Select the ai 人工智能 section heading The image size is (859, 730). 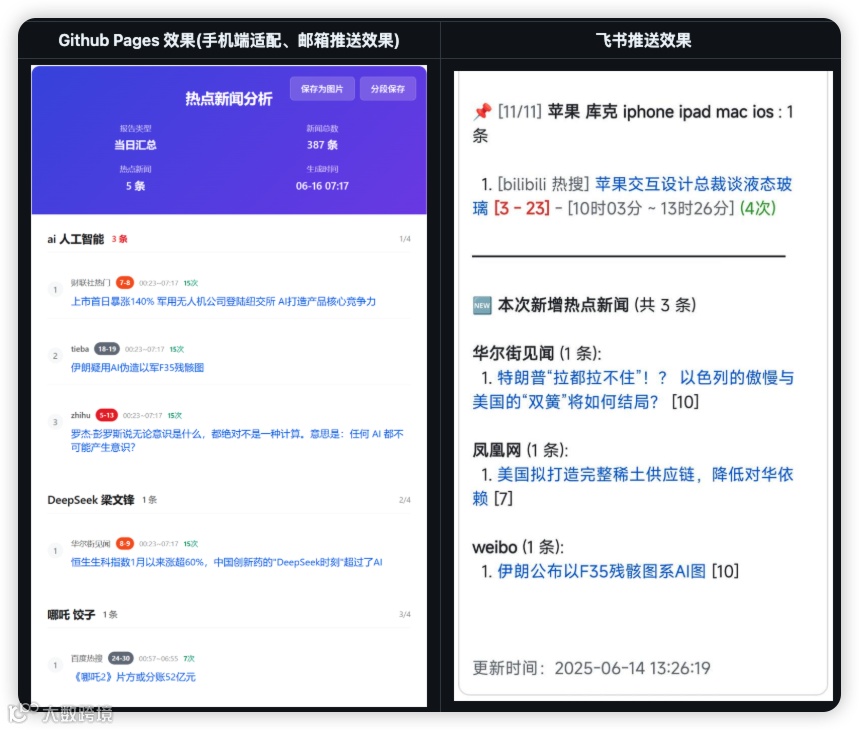[76, 239]
